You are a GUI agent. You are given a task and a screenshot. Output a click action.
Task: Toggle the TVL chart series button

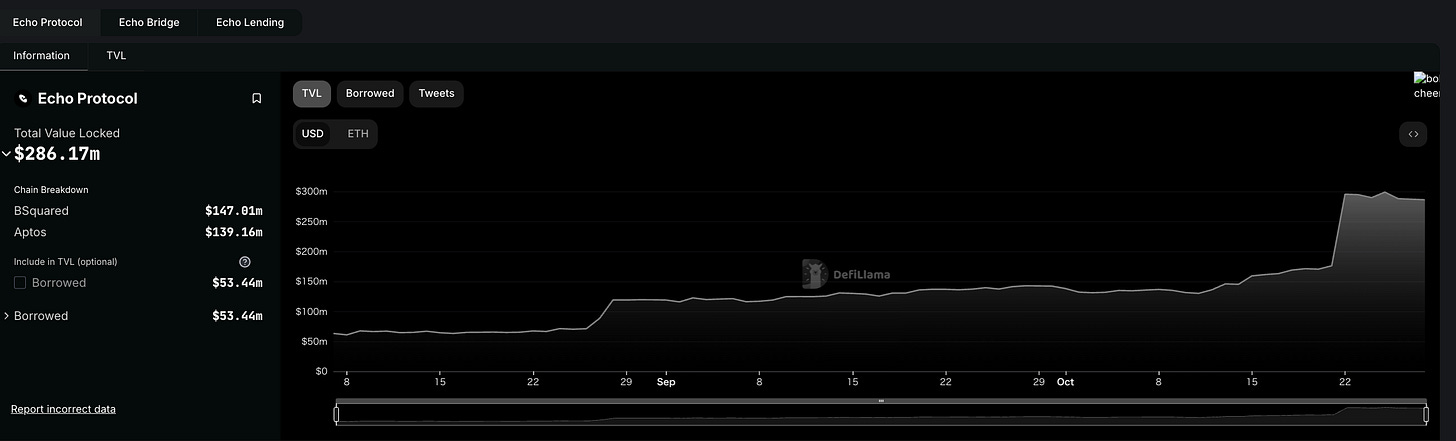312,94
